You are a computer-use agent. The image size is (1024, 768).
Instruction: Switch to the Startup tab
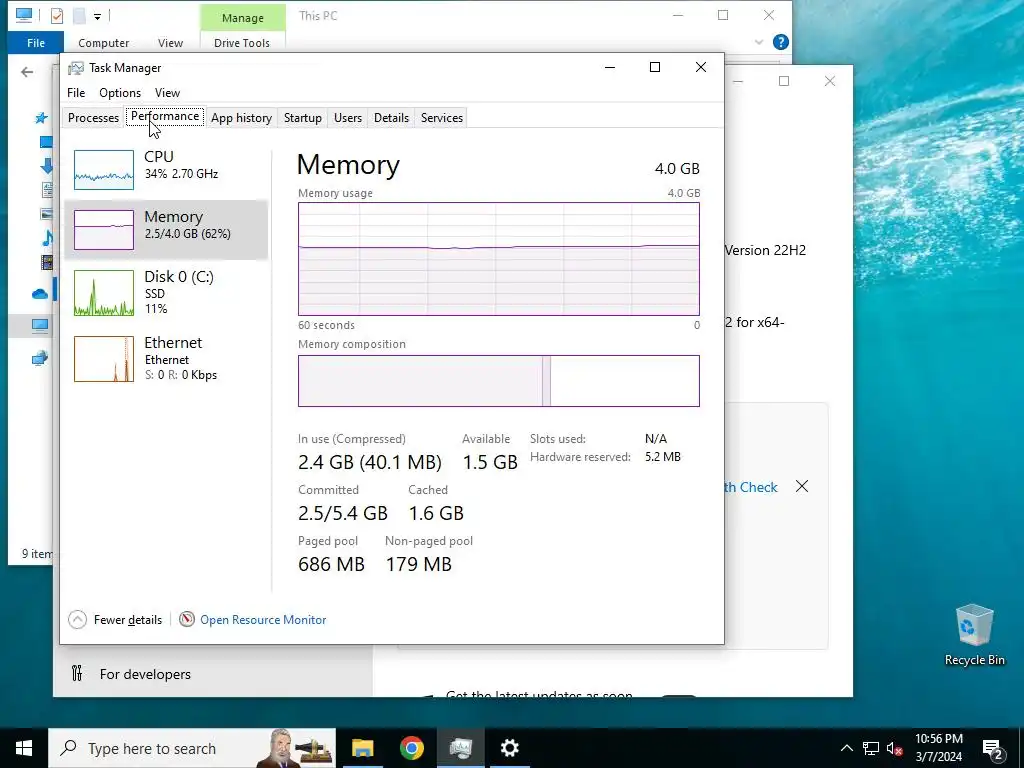pyautogui.click(x=302, y=118)
